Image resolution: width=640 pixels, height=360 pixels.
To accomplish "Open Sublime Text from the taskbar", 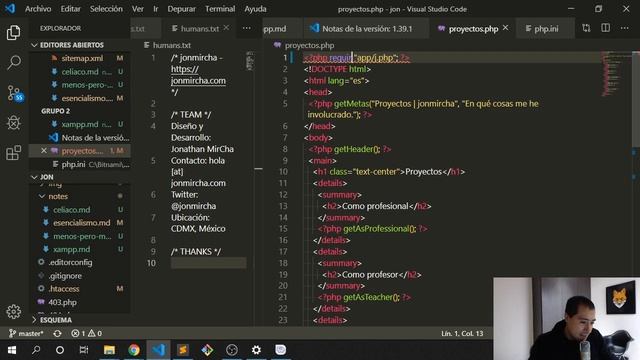I will (183, 350).
